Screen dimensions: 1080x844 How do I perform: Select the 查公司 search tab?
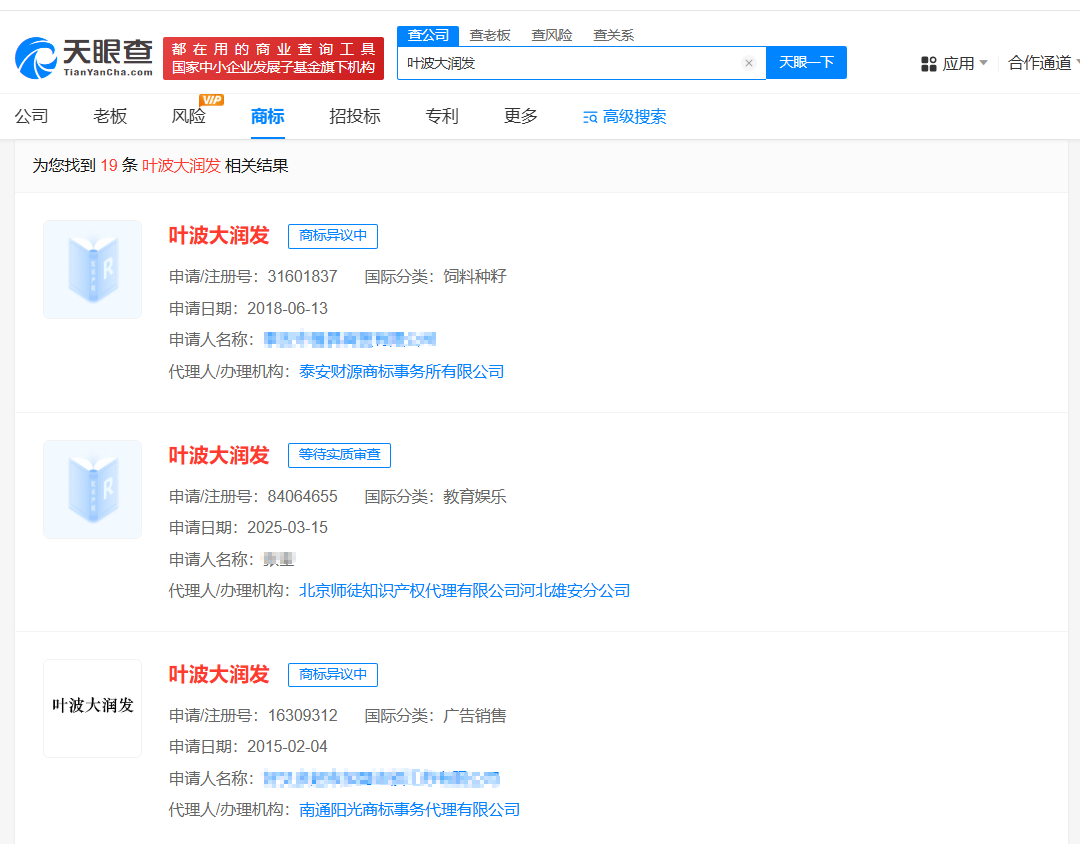point(428,35)
